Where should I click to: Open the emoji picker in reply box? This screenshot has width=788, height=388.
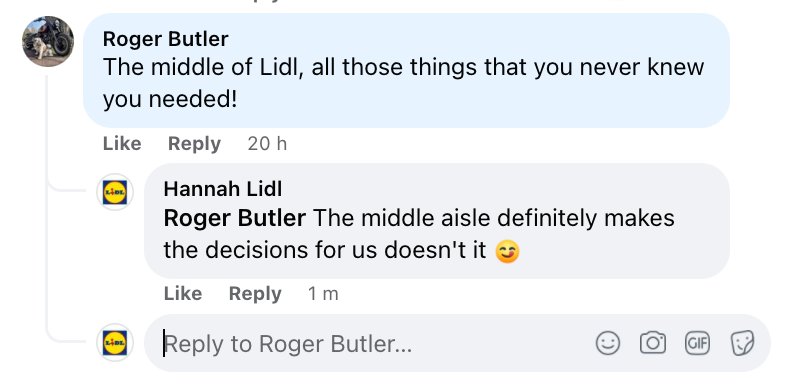point(608,343)
